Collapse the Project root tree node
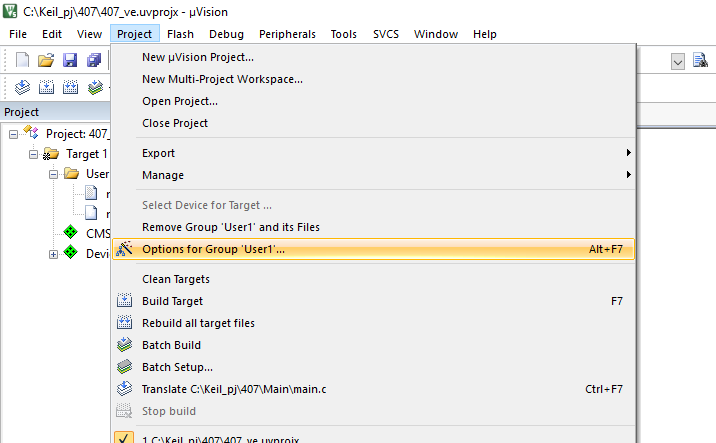Image resolution: width=716 pixels, height=443 pixels. pyautogui.click(x=13, y=134)
